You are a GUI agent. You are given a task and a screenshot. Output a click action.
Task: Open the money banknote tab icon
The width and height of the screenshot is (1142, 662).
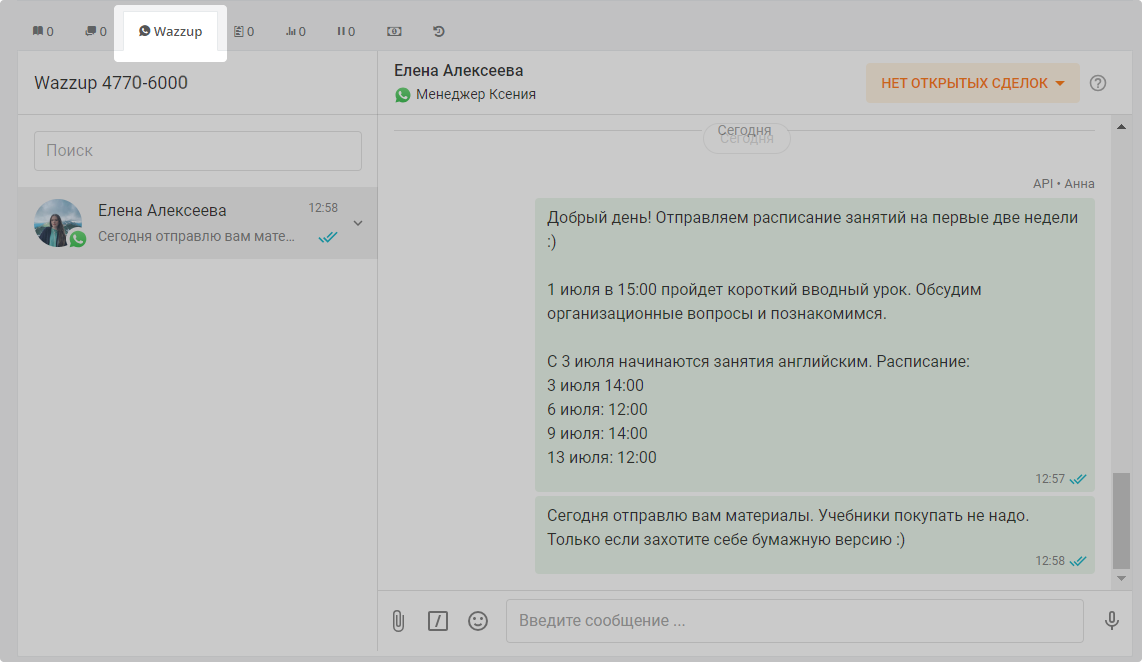(394, 31)
